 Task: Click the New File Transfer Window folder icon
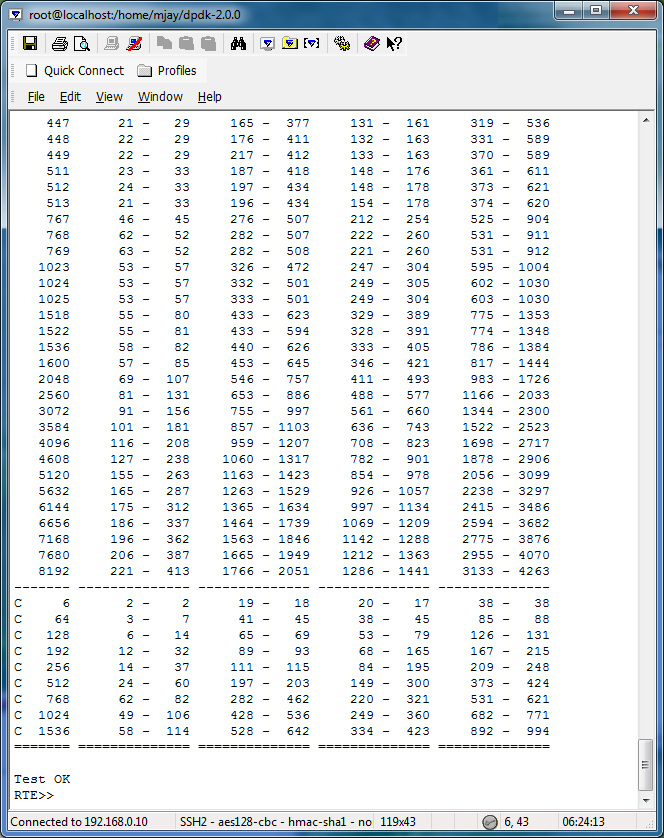(290, 43)
